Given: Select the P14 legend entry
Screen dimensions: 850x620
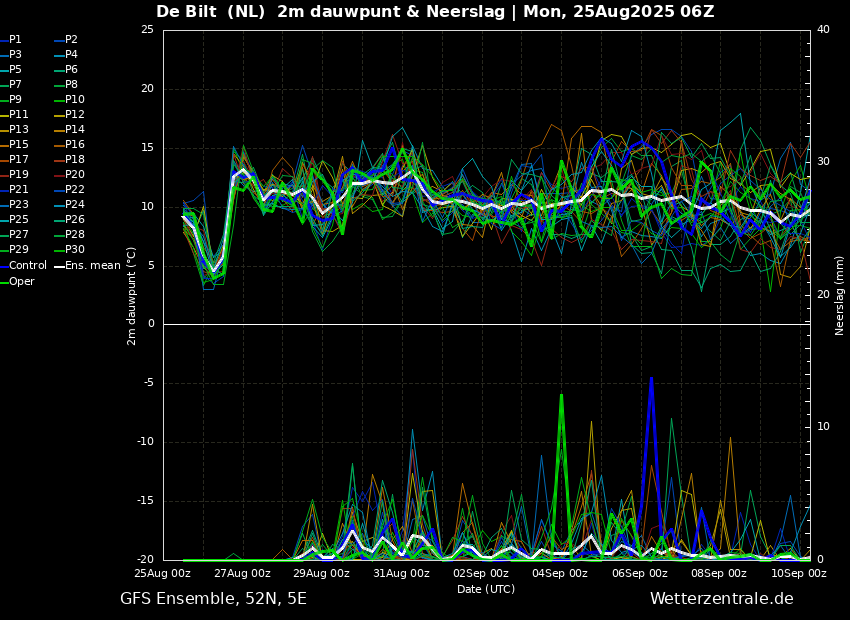Looking at the screenshot, I should click(x=75, y=130).
